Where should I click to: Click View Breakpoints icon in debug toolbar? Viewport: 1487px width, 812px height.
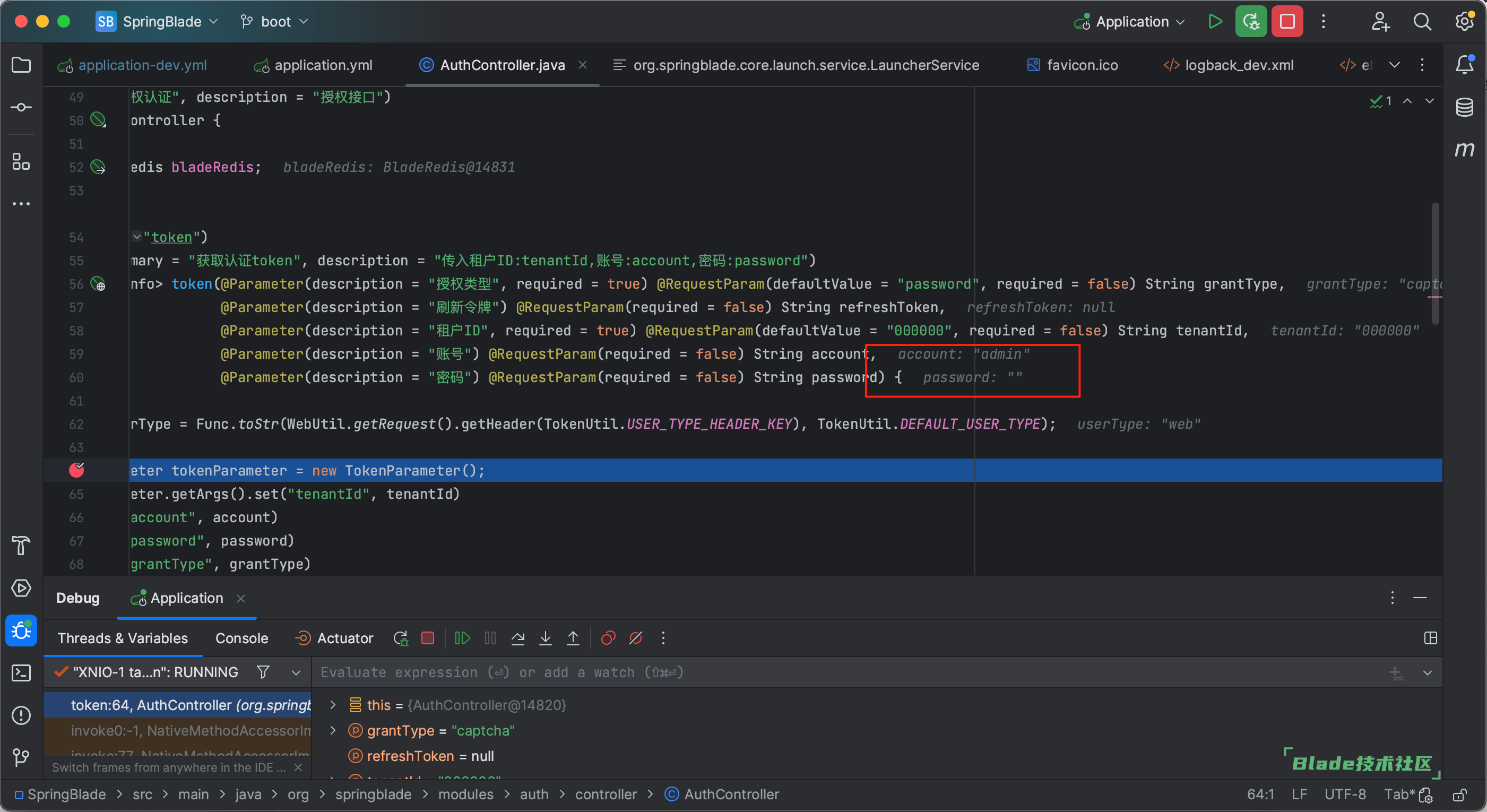coord(608,638)
